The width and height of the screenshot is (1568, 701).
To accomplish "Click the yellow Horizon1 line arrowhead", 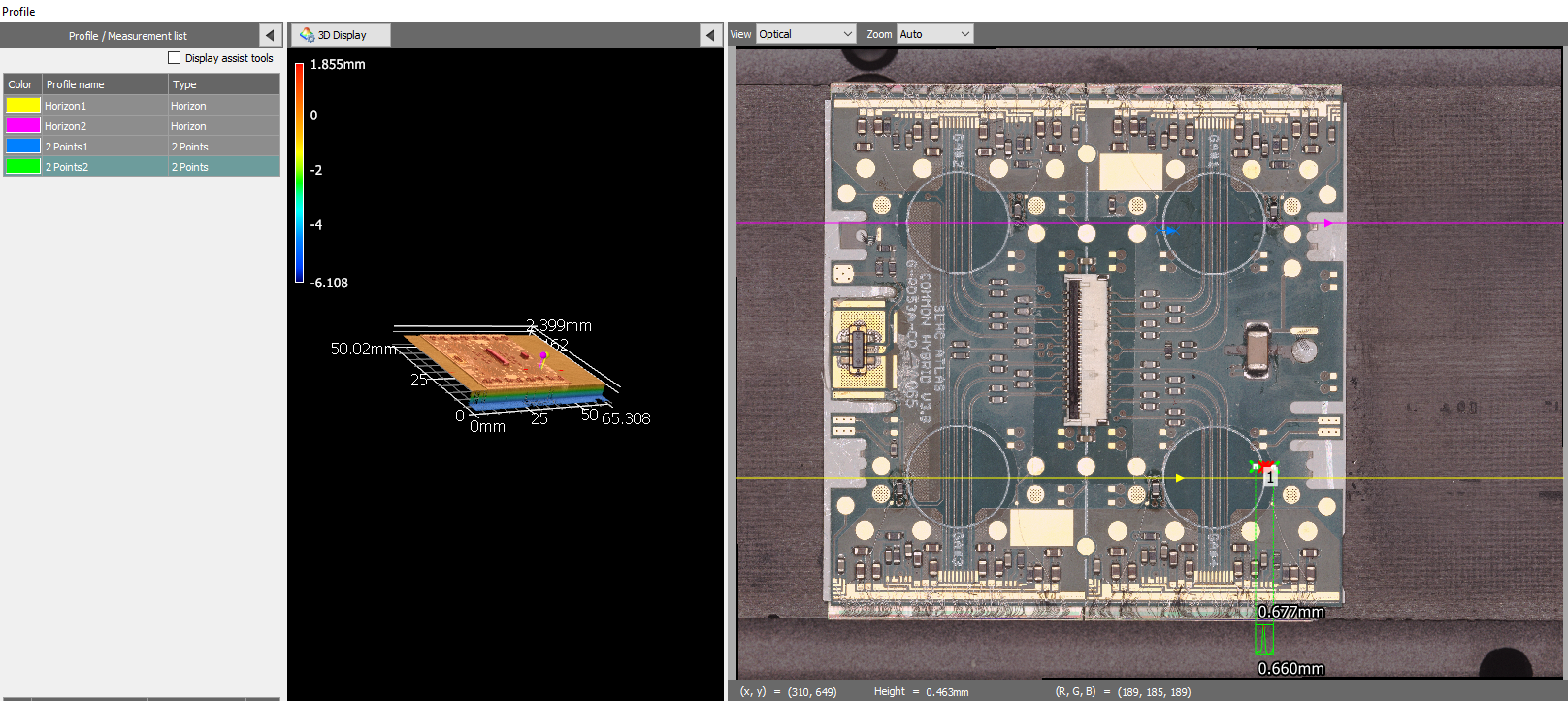I will click(1180, 478).
